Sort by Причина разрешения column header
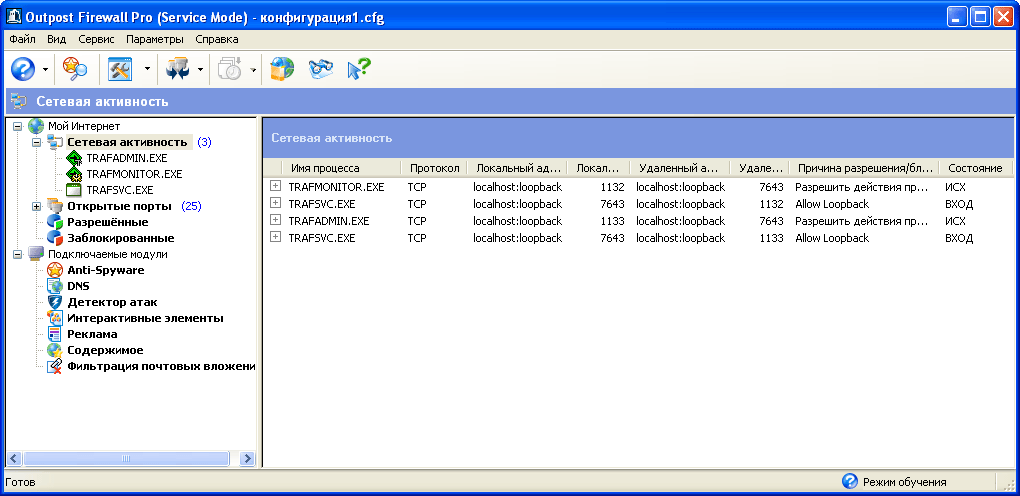This screenshot has height=496, width=1020. click(x=865, y=168)
